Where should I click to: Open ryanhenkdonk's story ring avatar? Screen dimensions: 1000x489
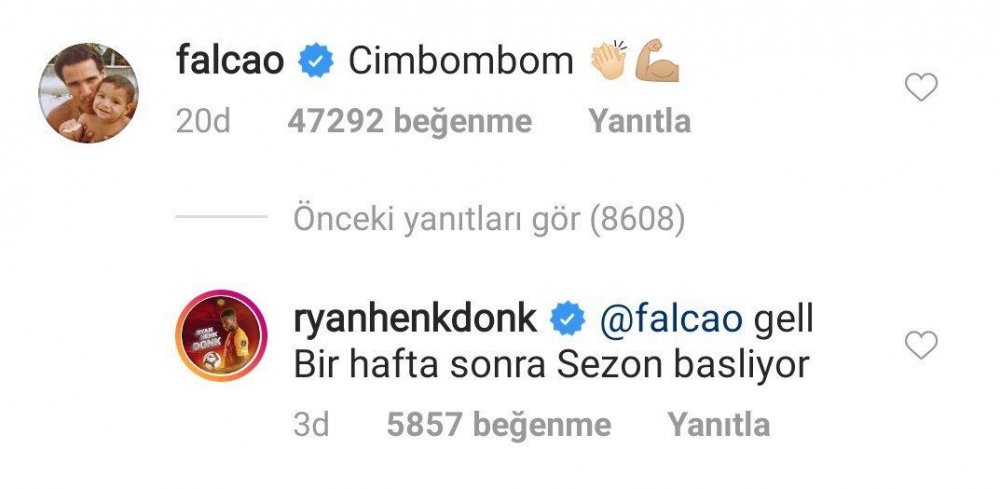[x=221, y=335]
